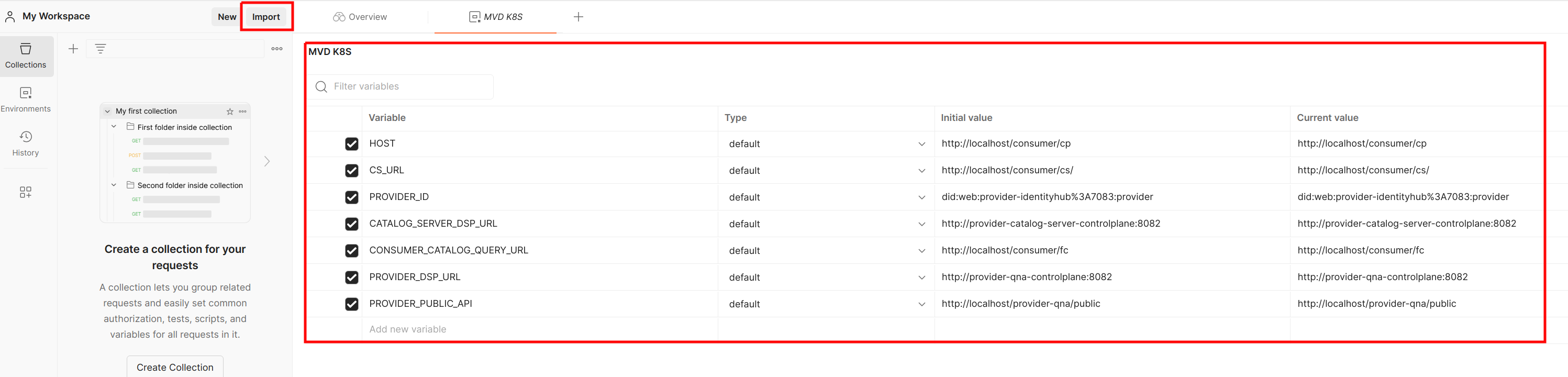Image resolution: width=1568 pixels, height=377 pixels.
Task: Click the CONSUMER_CATALOG_QUERY_URL name cell
Action: tap(539, 250)
